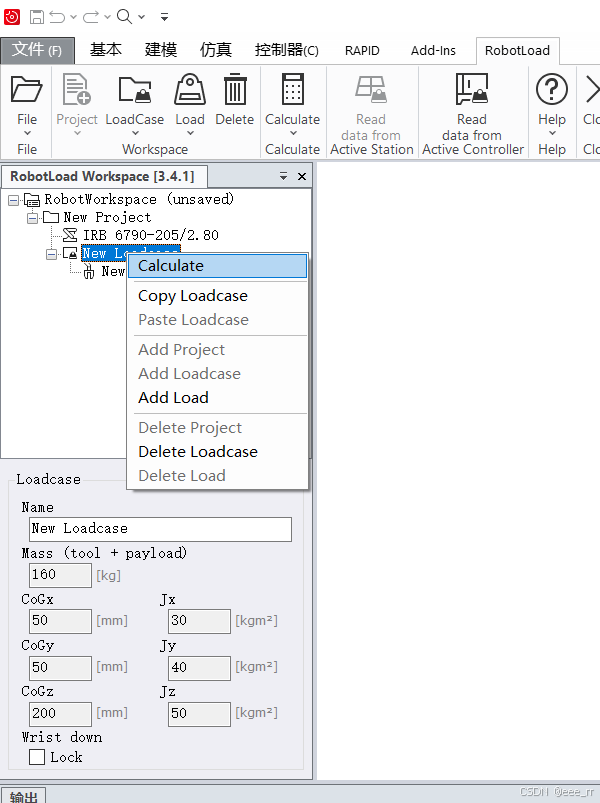Click the Calculate calculator icon
Image resolution: width=600 pixels, height=803 pixels.
pyautogui.click(x=293, y=89)
